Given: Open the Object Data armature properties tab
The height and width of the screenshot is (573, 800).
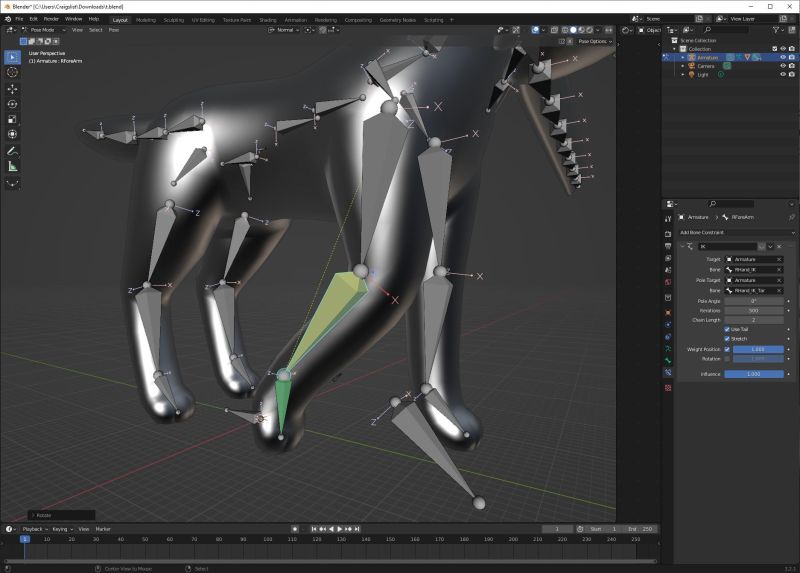Looking at the screenshot, I should [668, 349].
